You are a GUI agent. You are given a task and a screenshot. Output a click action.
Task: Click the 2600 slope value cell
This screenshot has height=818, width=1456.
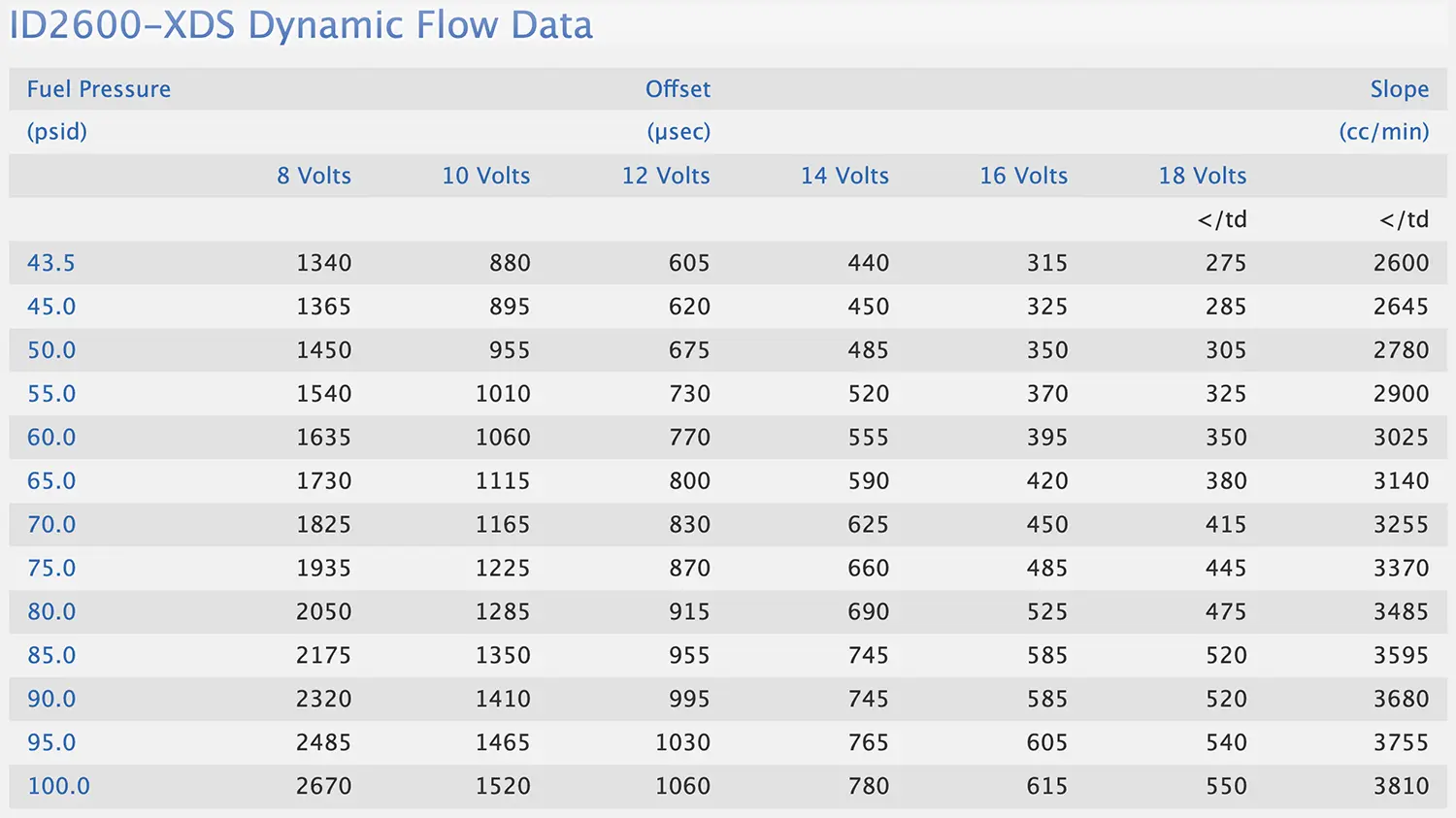pos(1401,263)
